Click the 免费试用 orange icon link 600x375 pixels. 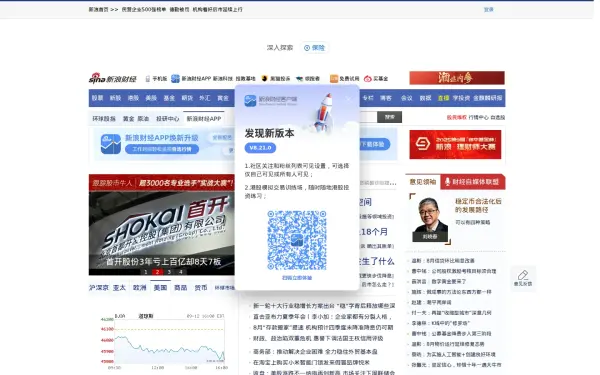334,78
